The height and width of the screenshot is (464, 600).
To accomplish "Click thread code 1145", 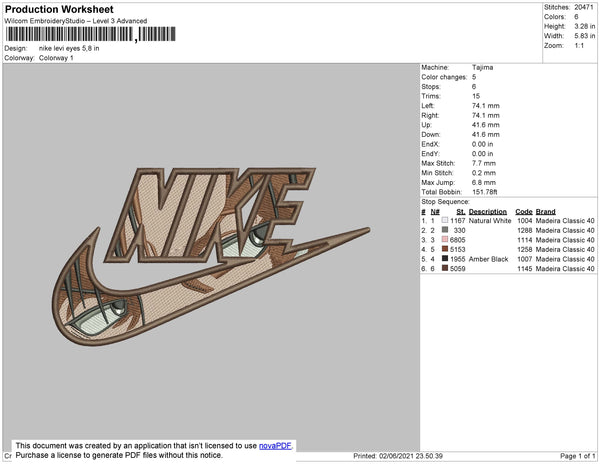I will (x=525, y=269).
